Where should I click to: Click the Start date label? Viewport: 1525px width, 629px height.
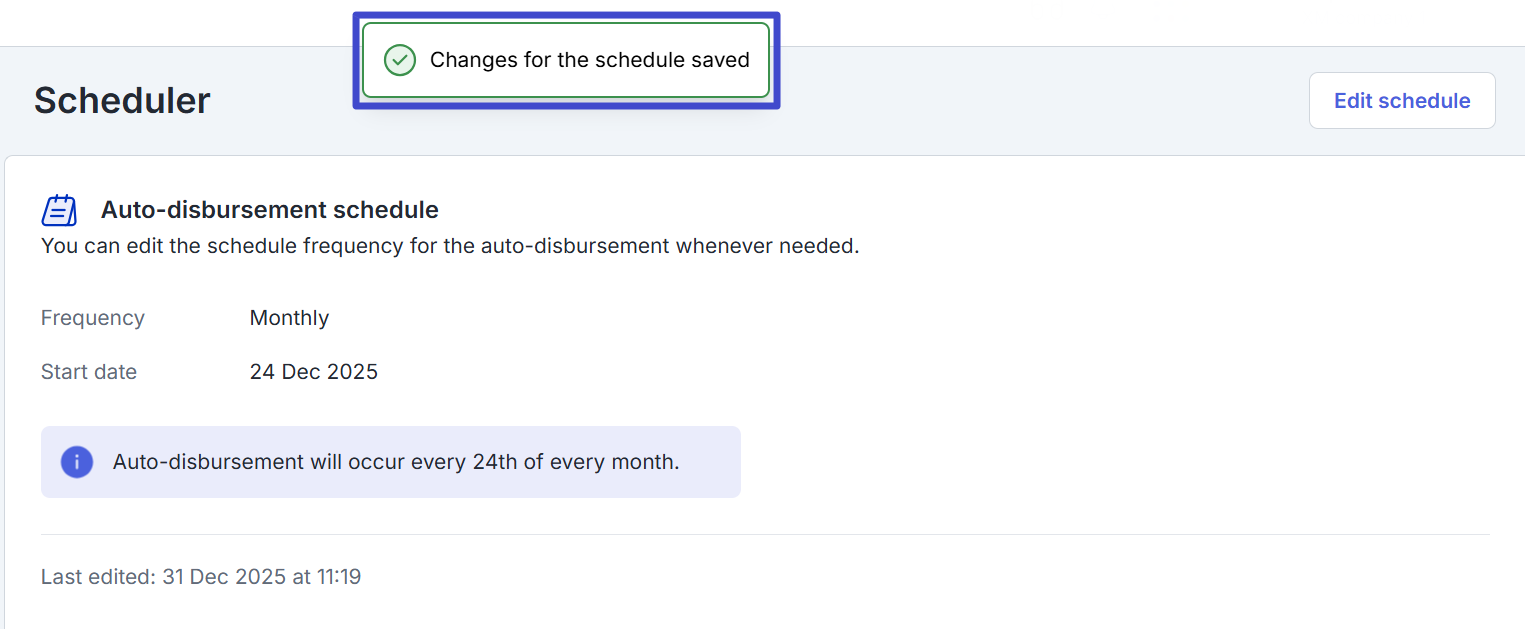point(89,372)
